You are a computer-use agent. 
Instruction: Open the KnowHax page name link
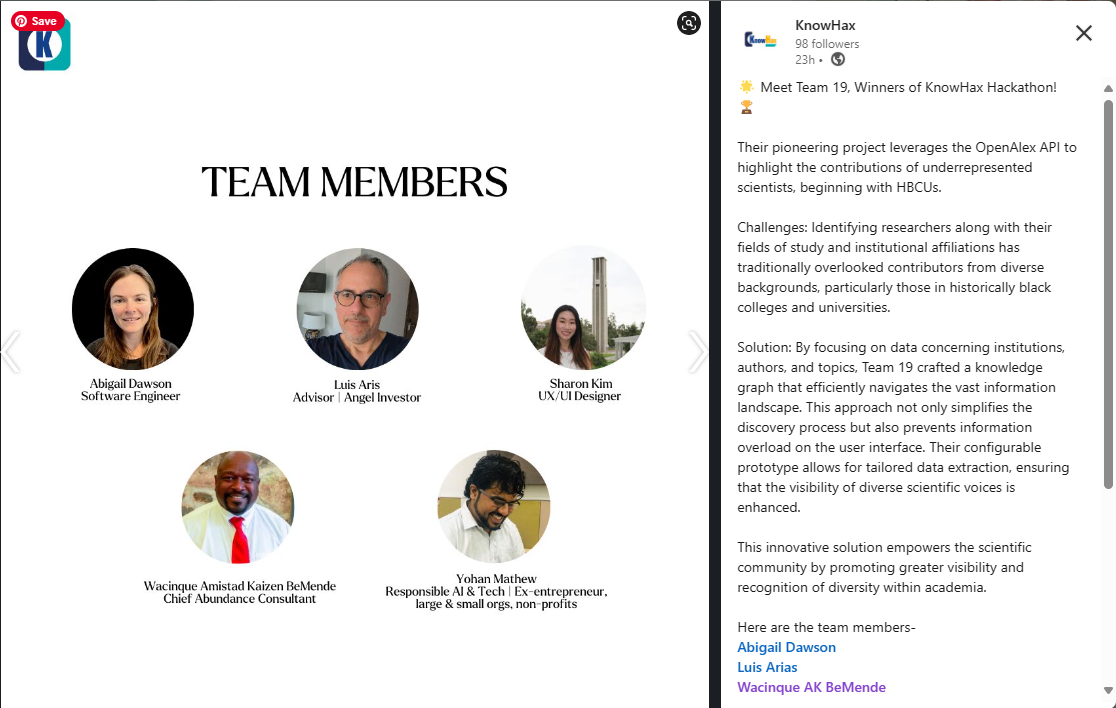tap(825, 25)
